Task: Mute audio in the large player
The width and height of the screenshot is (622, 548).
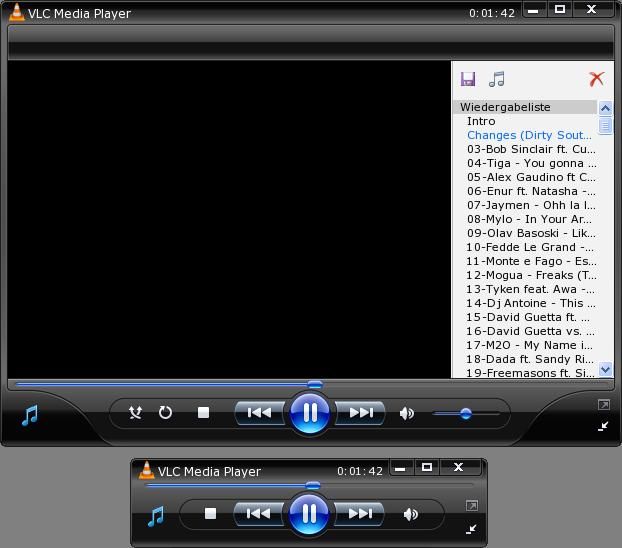Action: click(407, 413)
